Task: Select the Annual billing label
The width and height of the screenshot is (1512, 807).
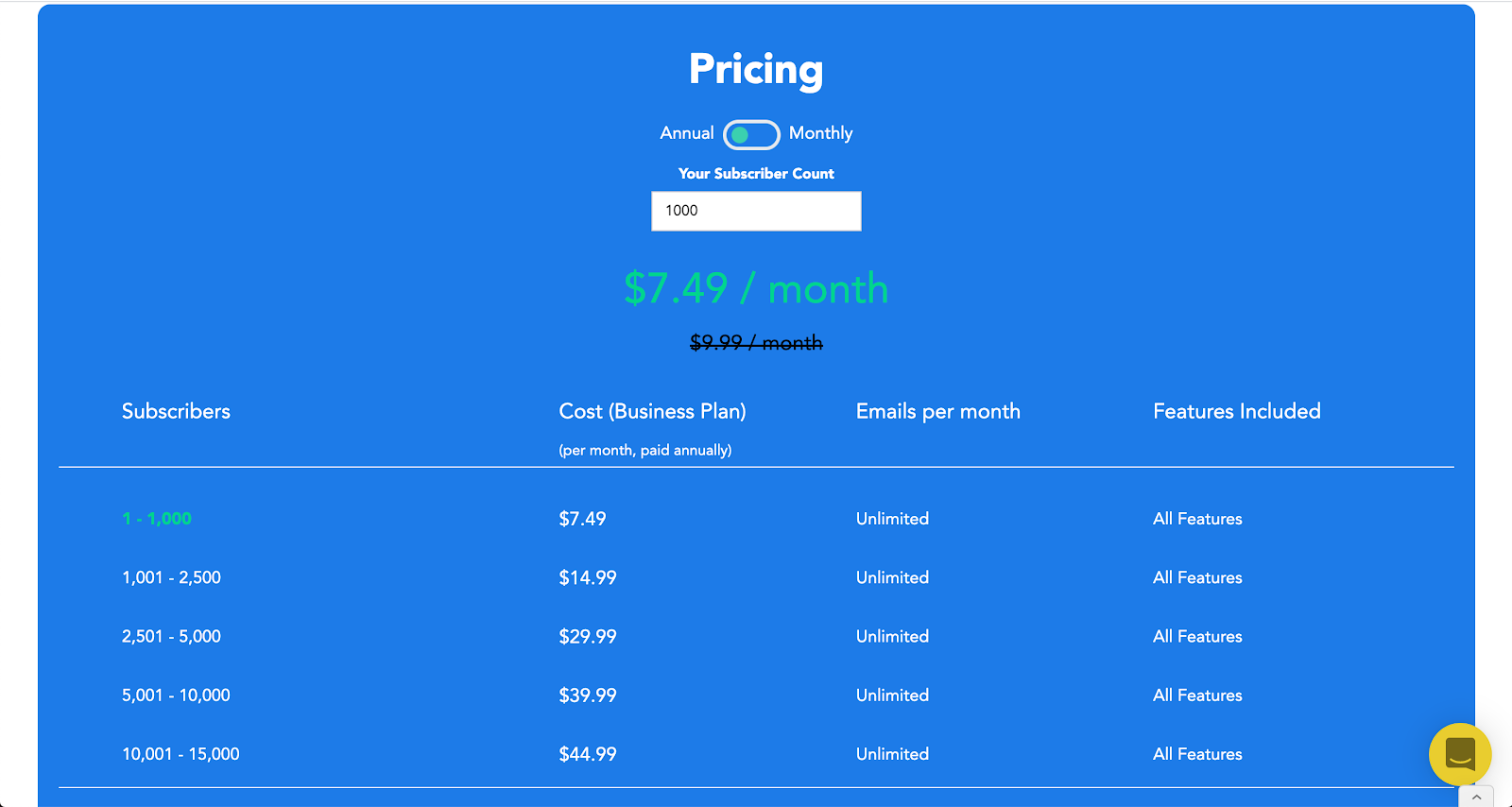Action: click(x=686, y=133)
